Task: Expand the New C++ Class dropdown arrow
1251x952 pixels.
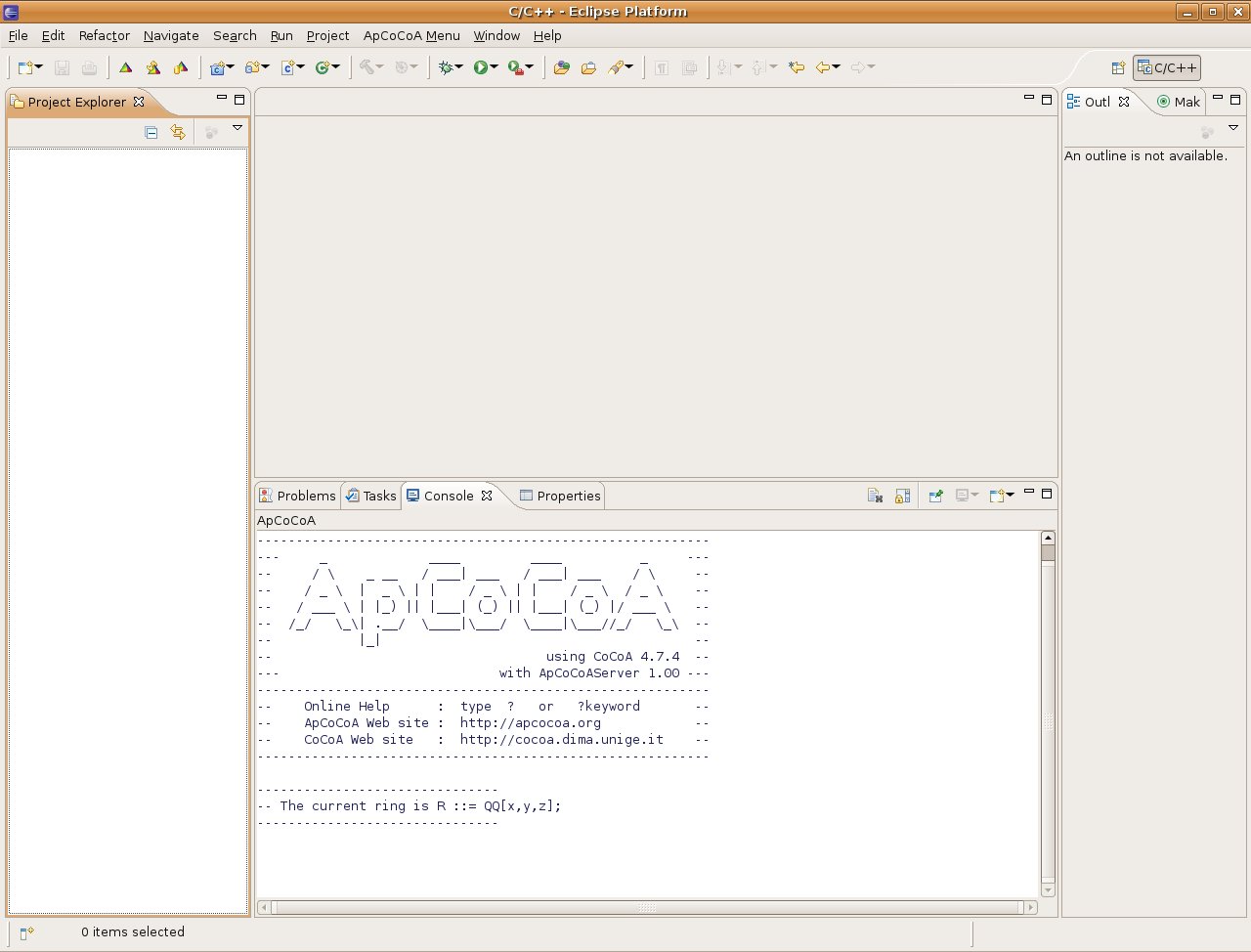Action: [x=336, y=67]
